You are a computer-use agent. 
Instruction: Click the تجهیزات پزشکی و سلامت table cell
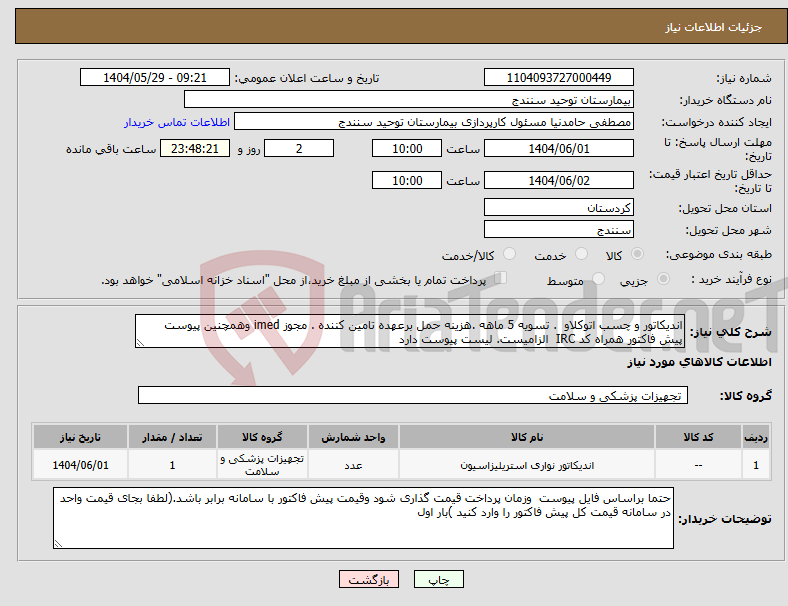262,464
